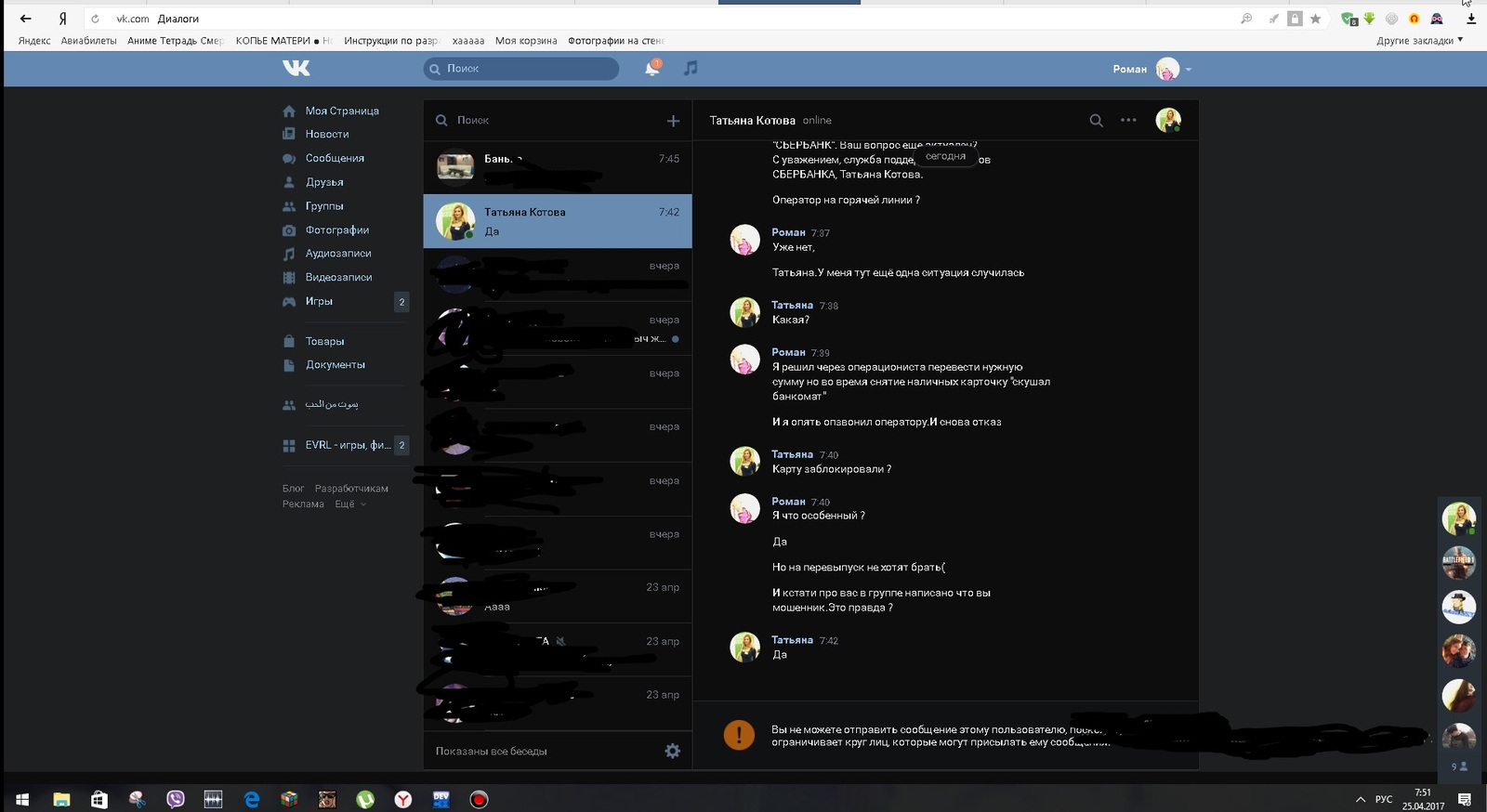The image size is (1487, 812).
Task: Open the browser downloads arrow icon
Action: point(1471,19)
